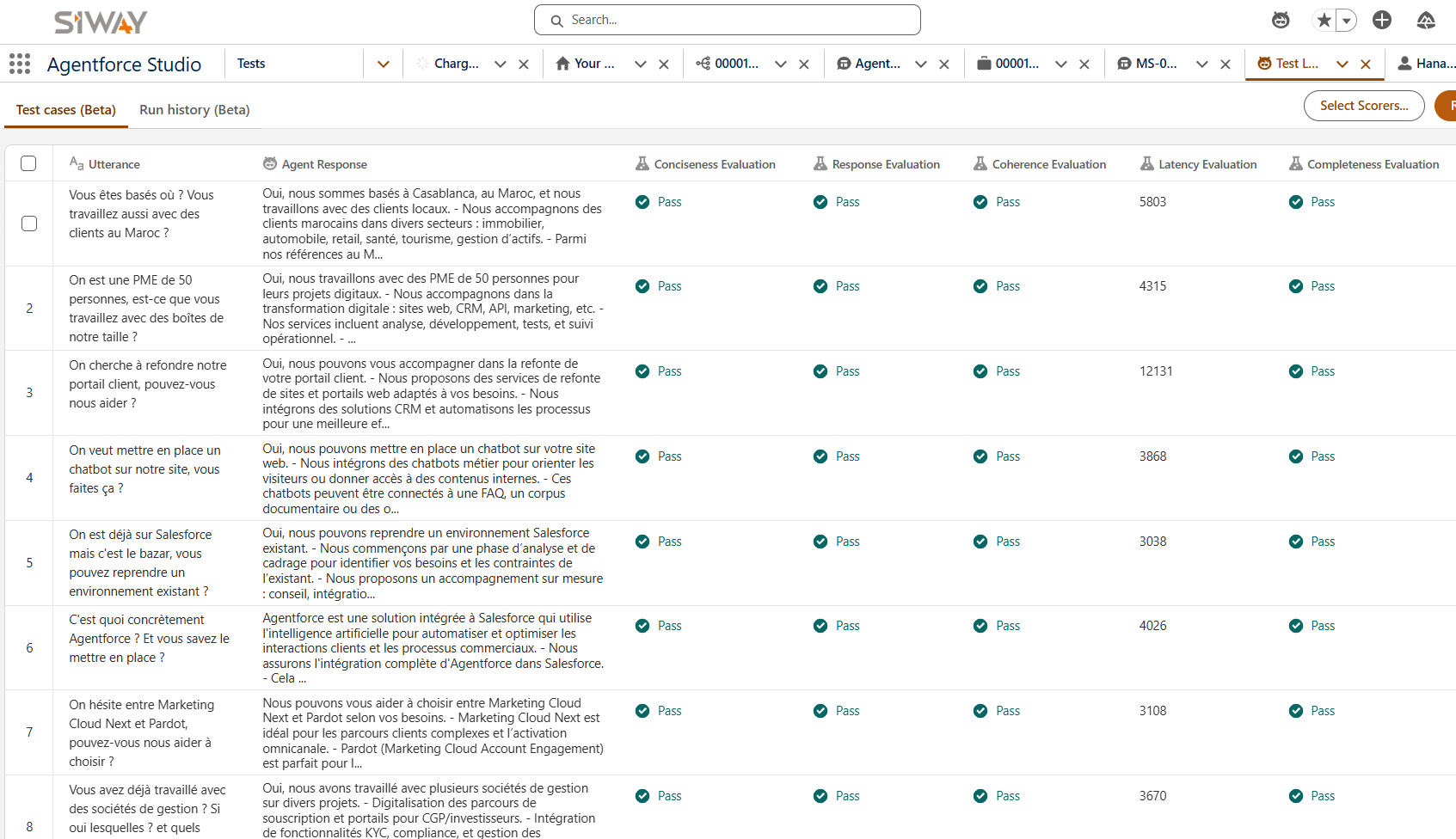Viewport: 1456px width, 839px height.
Task: Select the Test cases (Beta) tab
Action: pyautogui.click(x=66, y=110)
